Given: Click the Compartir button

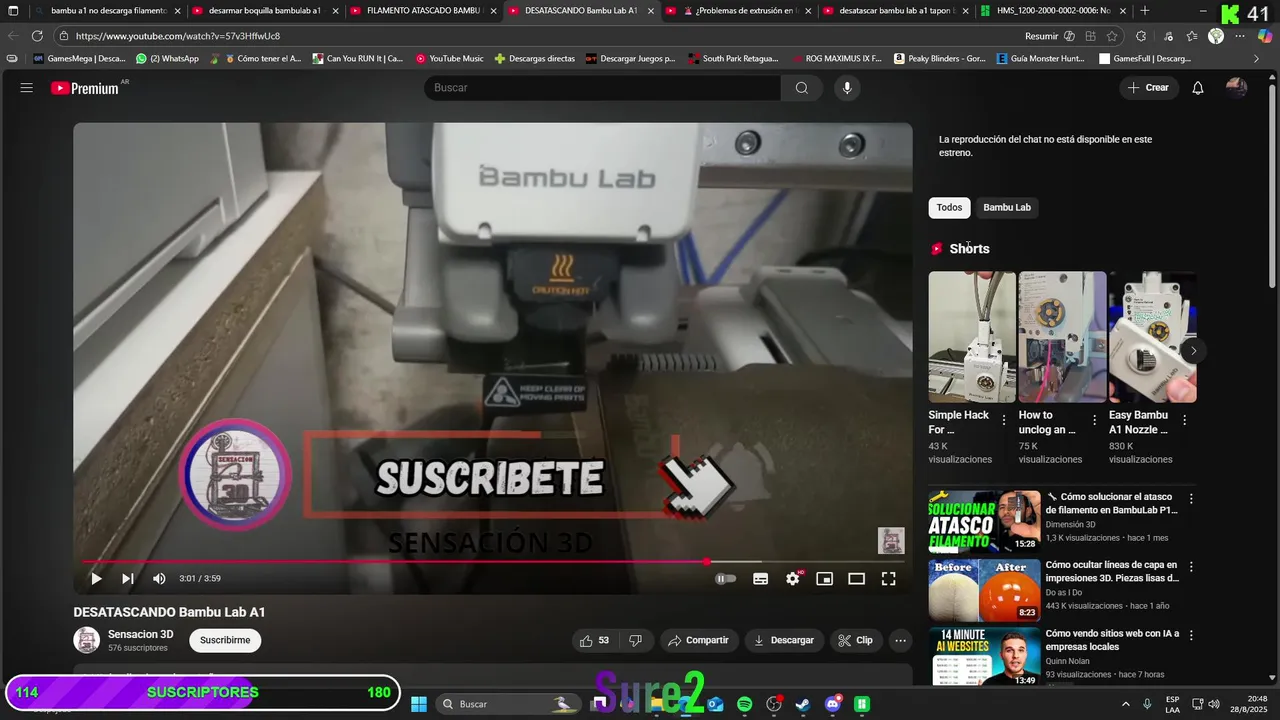Looking at the screenshot, I should pyautogui.click(x=698, y=640).
